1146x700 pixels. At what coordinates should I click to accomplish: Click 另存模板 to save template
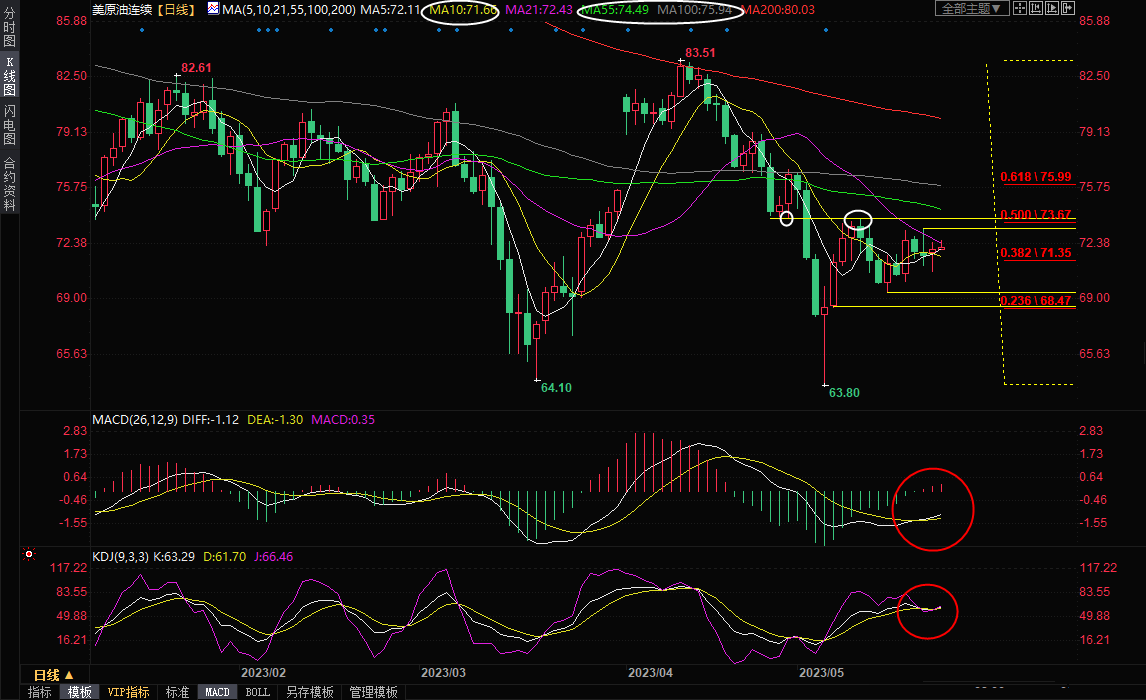click(309, 692)
